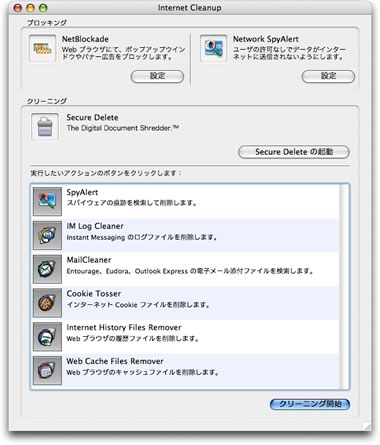380x445 pixels.
Task: Select the Internet History Files Remover icon
Action: coord(47,337)
